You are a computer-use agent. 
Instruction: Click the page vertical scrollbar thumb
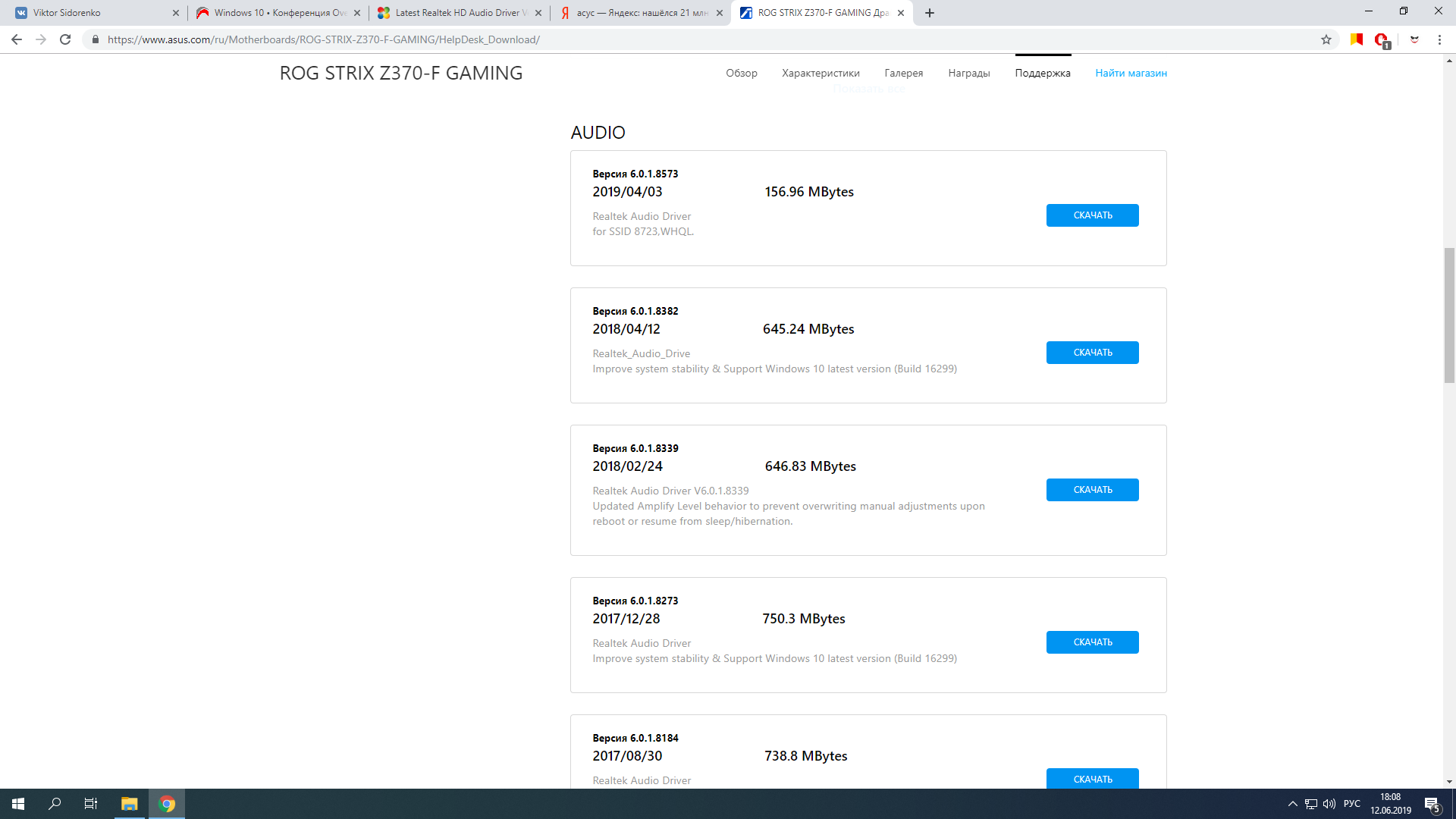pos(1449,315)
